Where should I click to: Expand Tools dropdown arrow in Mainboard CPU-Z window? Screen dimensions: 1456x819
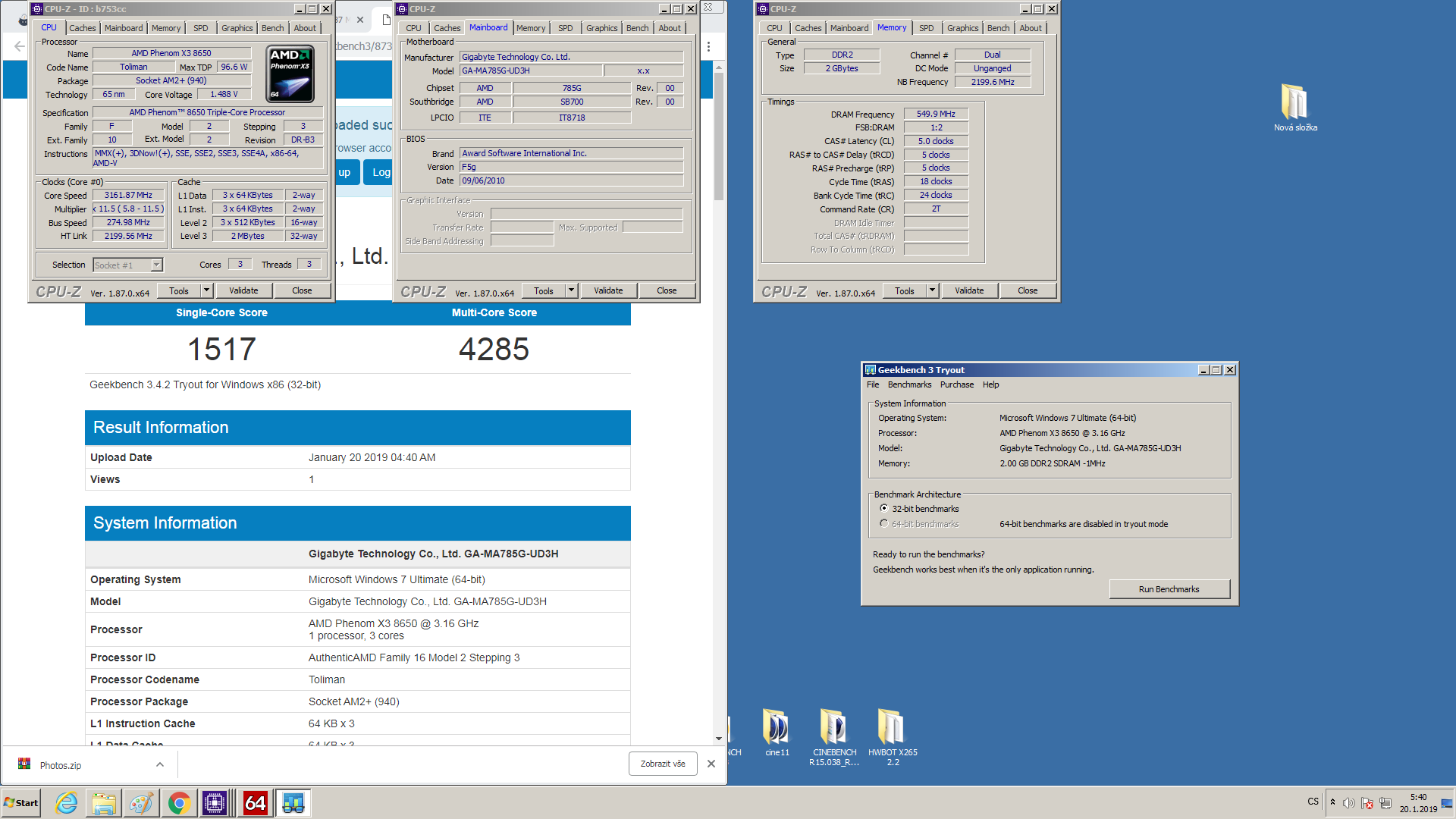coord(571,290)
